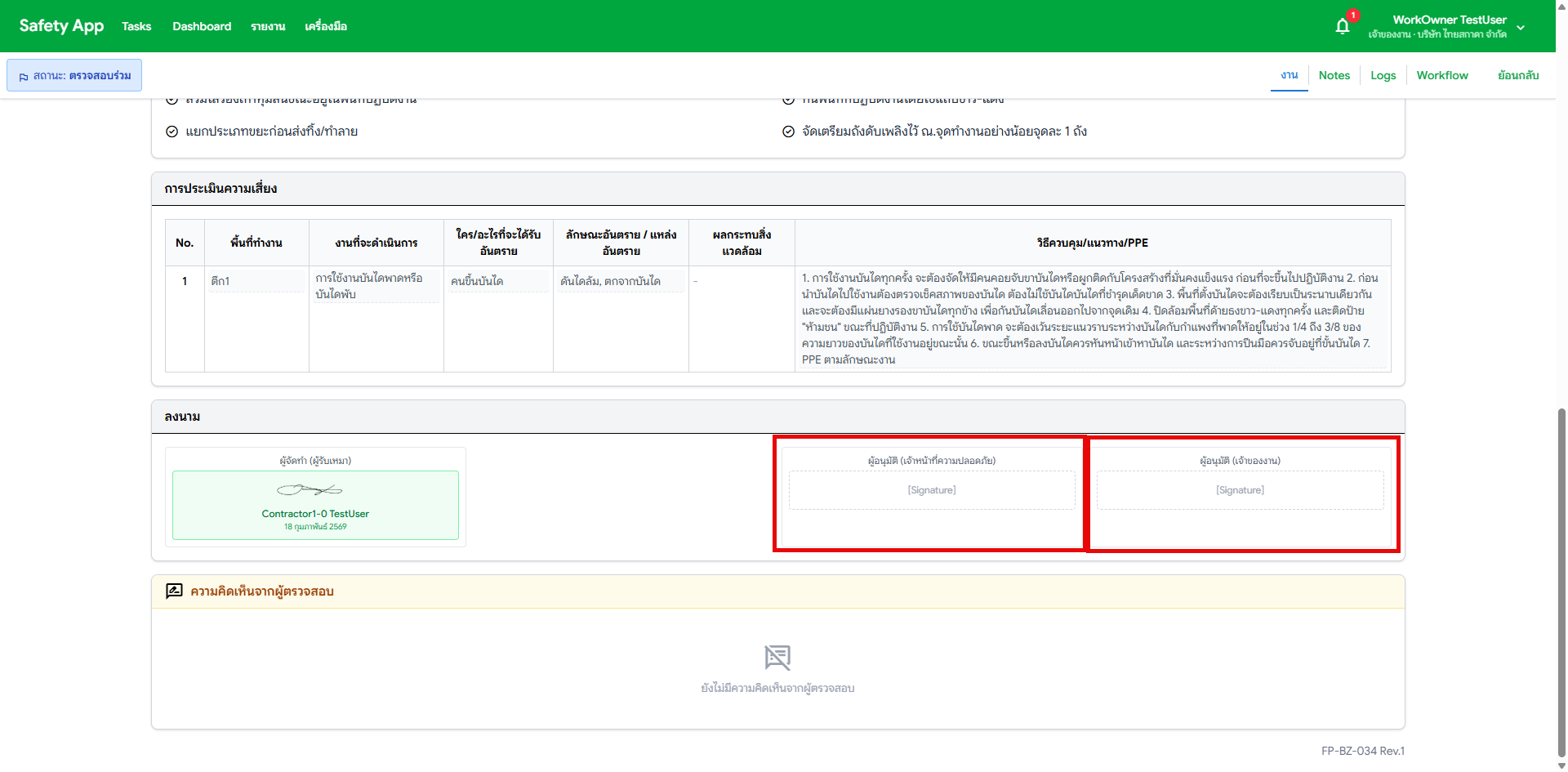Switch to the Notes tab
This screenshot has width=1568, height=772.
click(1334, 75)
